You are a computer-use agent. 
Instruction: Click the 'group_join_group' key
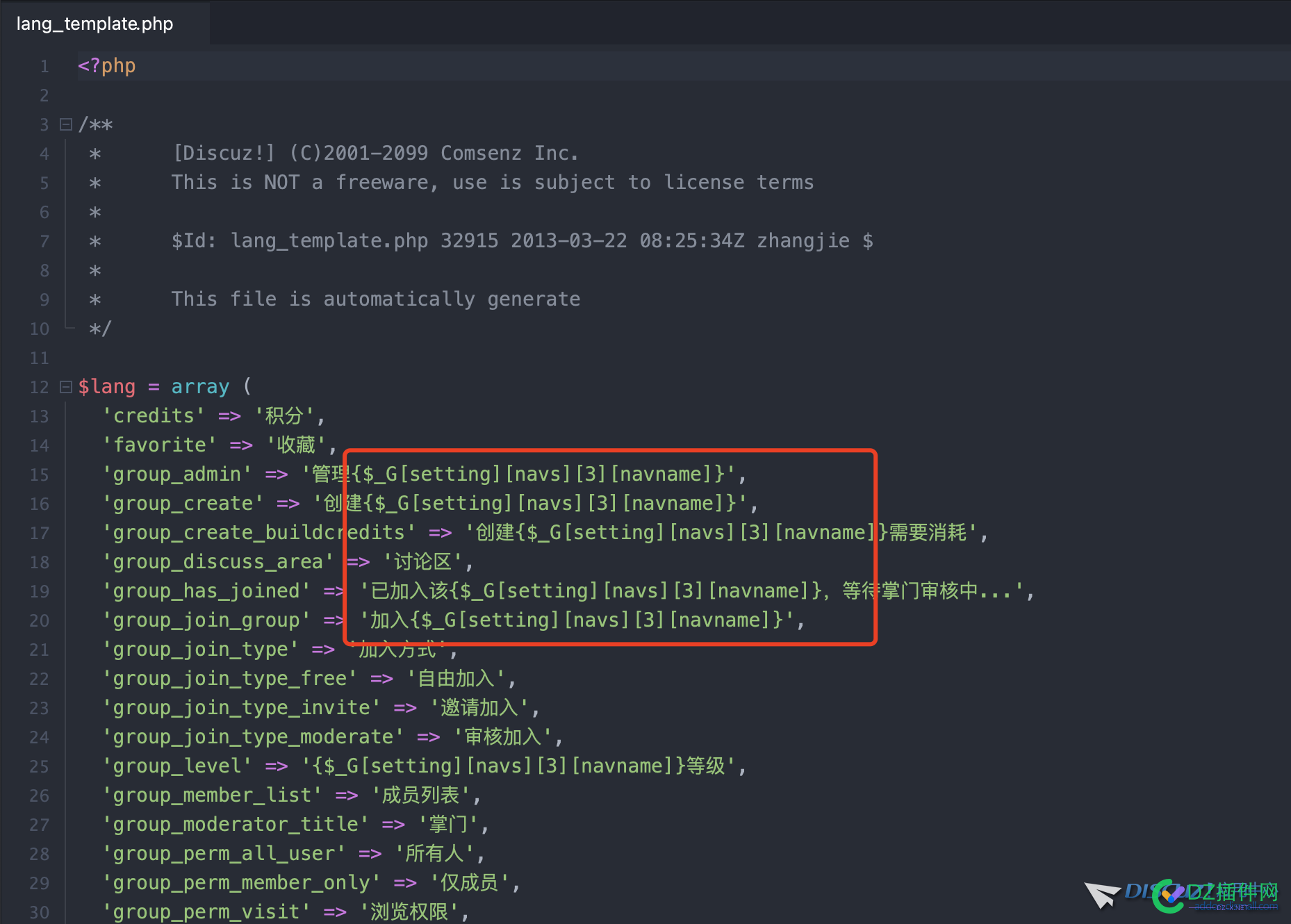[206, 620]
